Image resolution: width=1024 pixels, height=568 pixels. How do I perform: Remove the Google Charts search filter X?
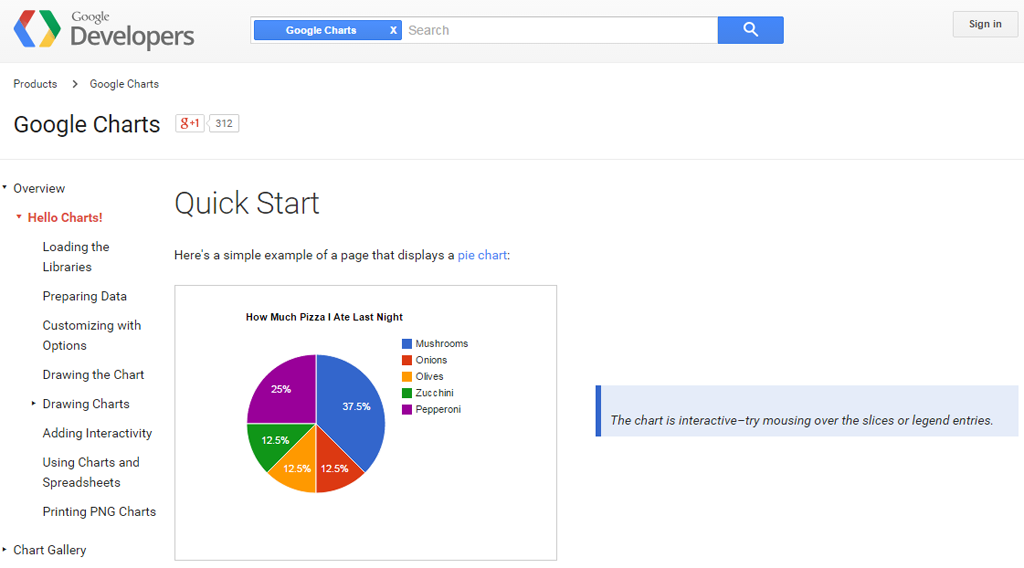[393, 30]
